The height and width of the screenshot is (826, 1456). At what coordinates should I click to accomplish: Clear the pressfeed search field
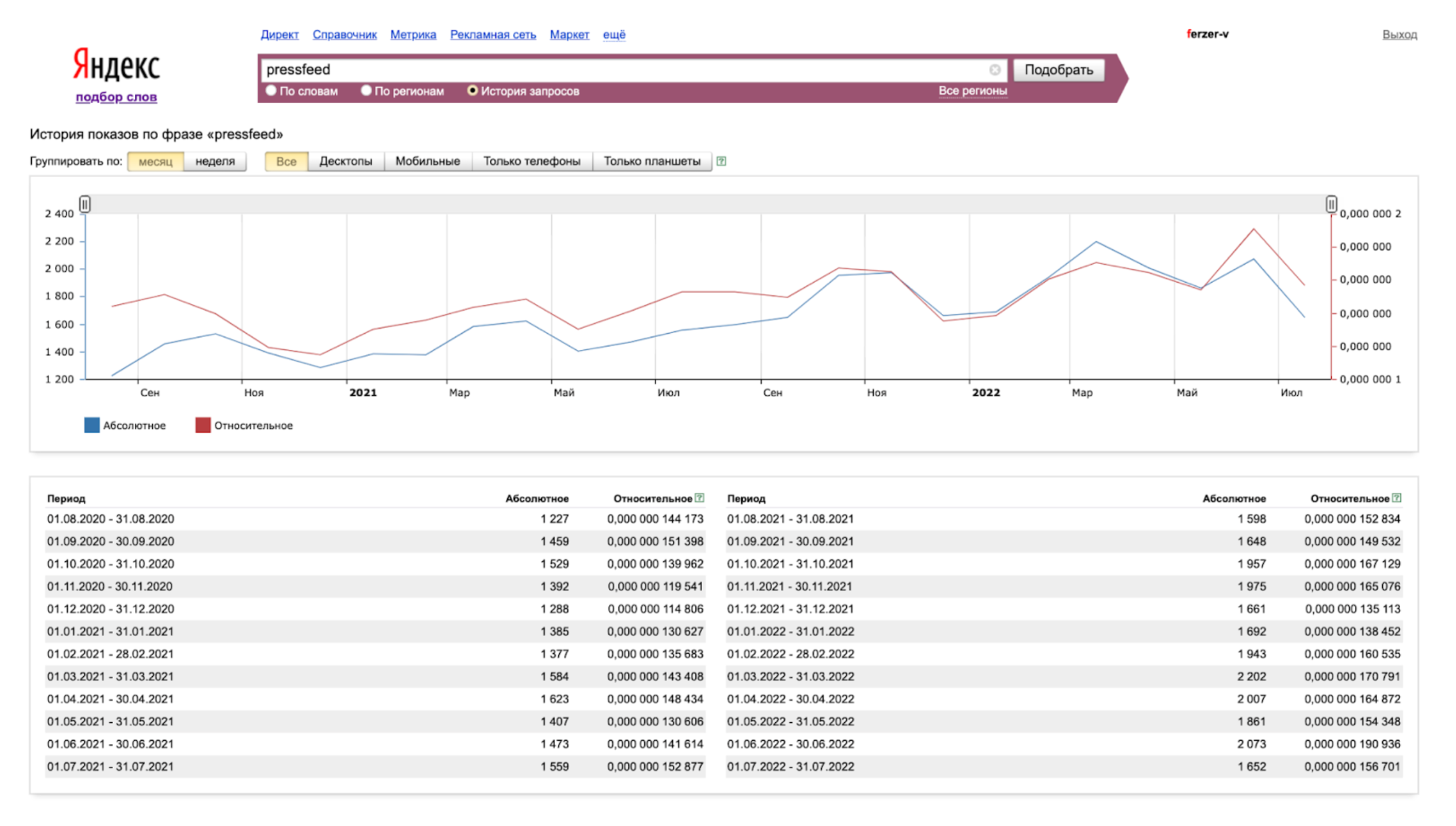coord(994,70)
